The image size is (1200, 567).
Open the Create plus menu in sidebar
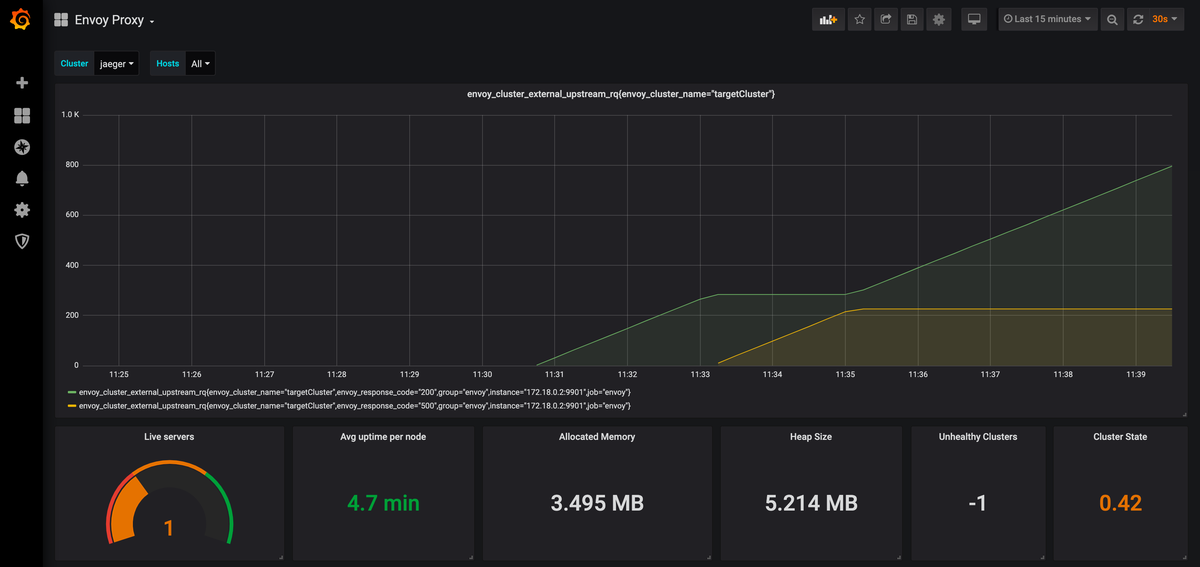(21, 83)
